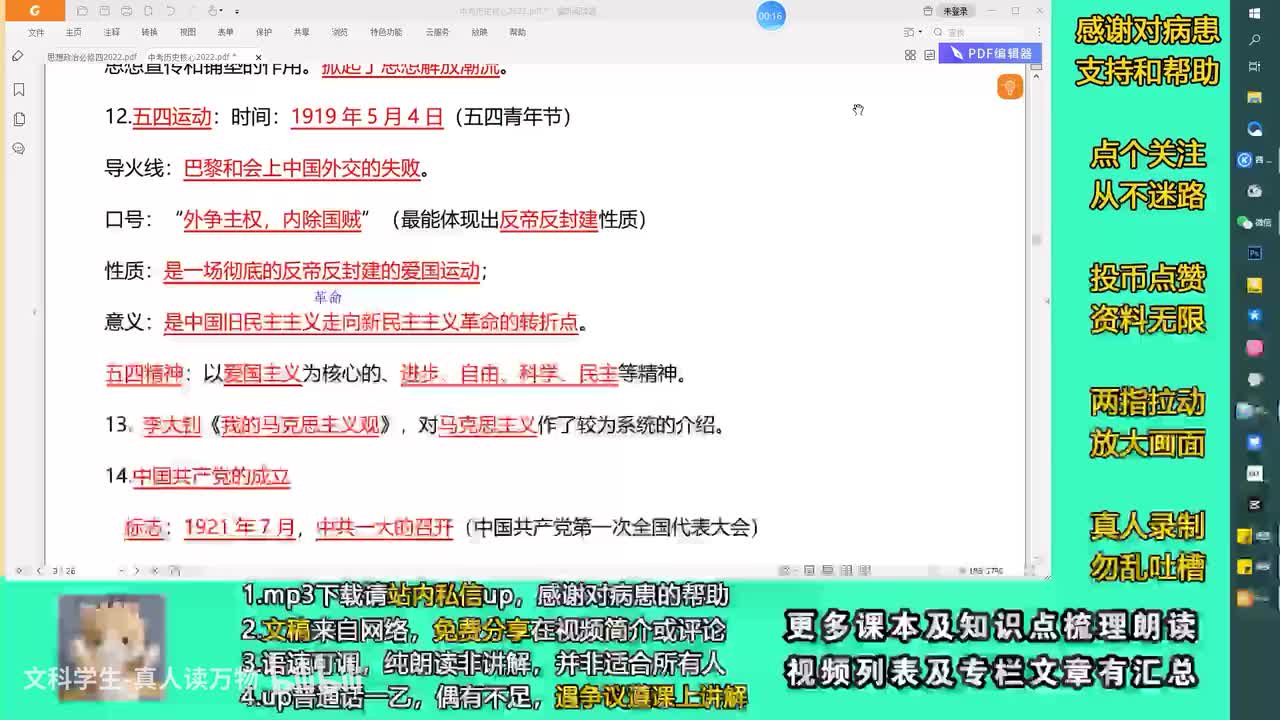Click the Windows taskbar search icon
The width and height of the screenshot is (1280, 720).
coord(1255,40)
